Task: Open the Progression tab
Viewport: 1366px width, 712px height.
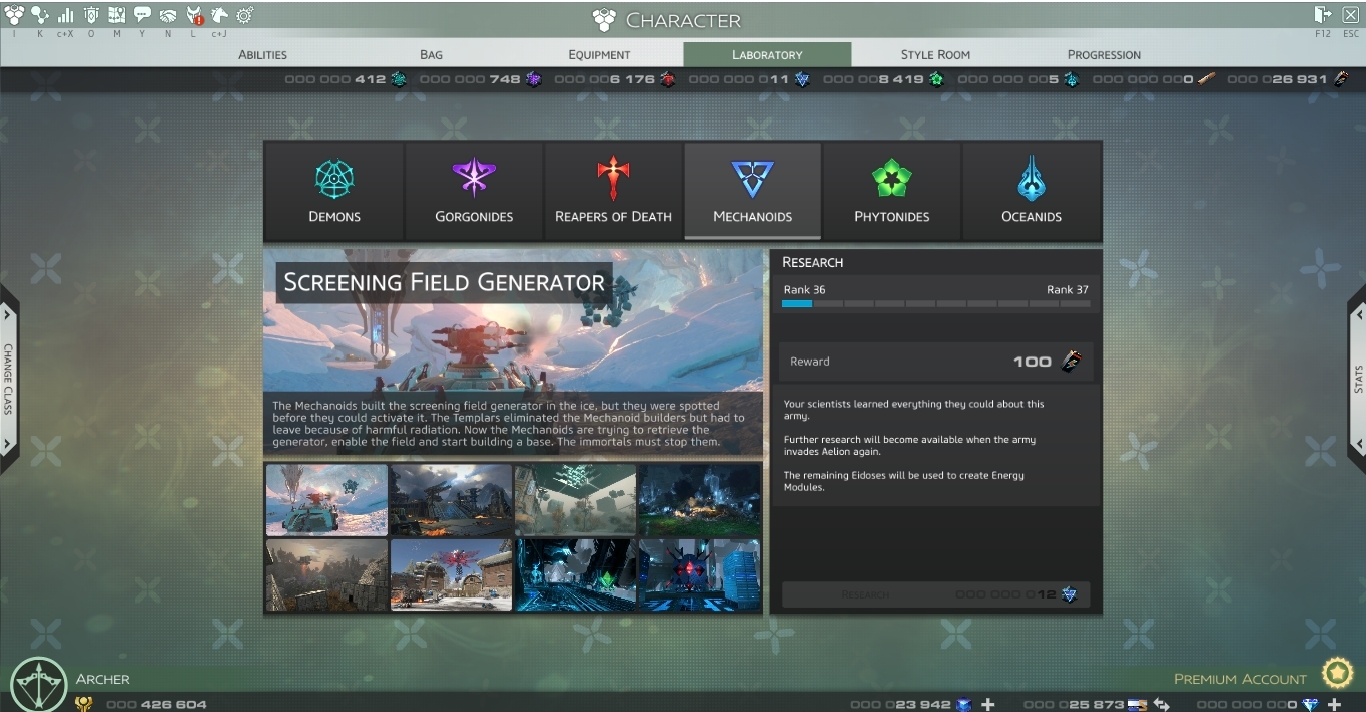Action: coord(1104,54)
